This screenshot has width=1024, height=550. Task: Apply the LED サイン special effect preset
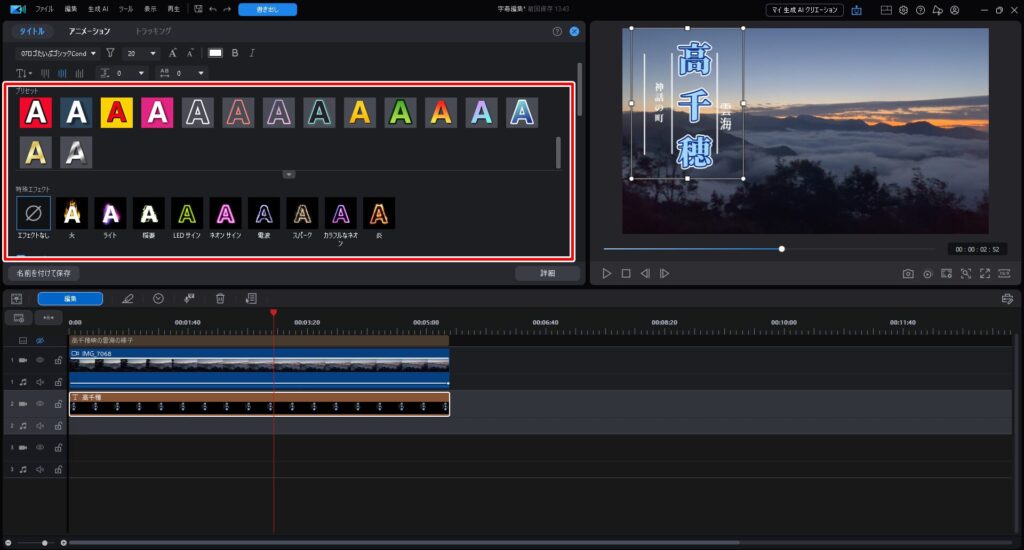(x=187, y=213)
